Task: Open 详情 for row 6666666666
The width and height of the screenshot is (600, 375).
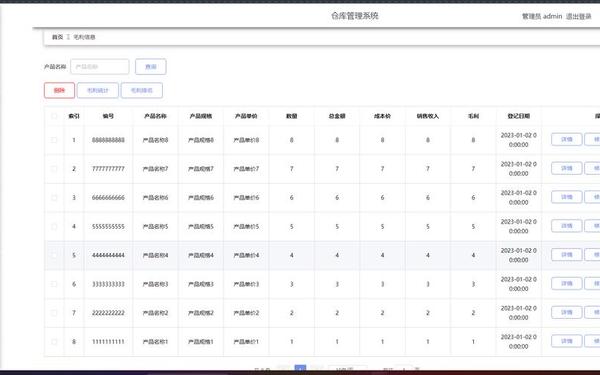Action: [x=567, y=197]
